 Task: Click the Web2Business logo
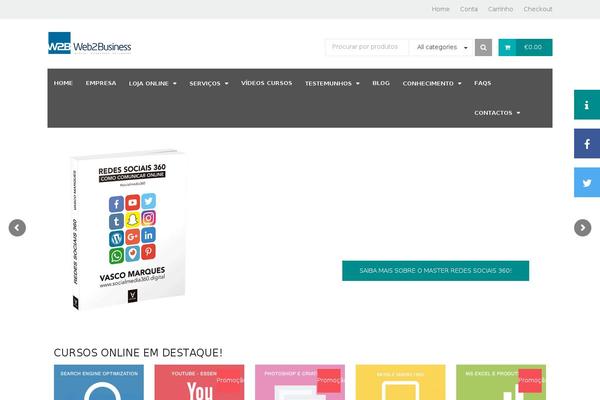[x=90, y=43]
